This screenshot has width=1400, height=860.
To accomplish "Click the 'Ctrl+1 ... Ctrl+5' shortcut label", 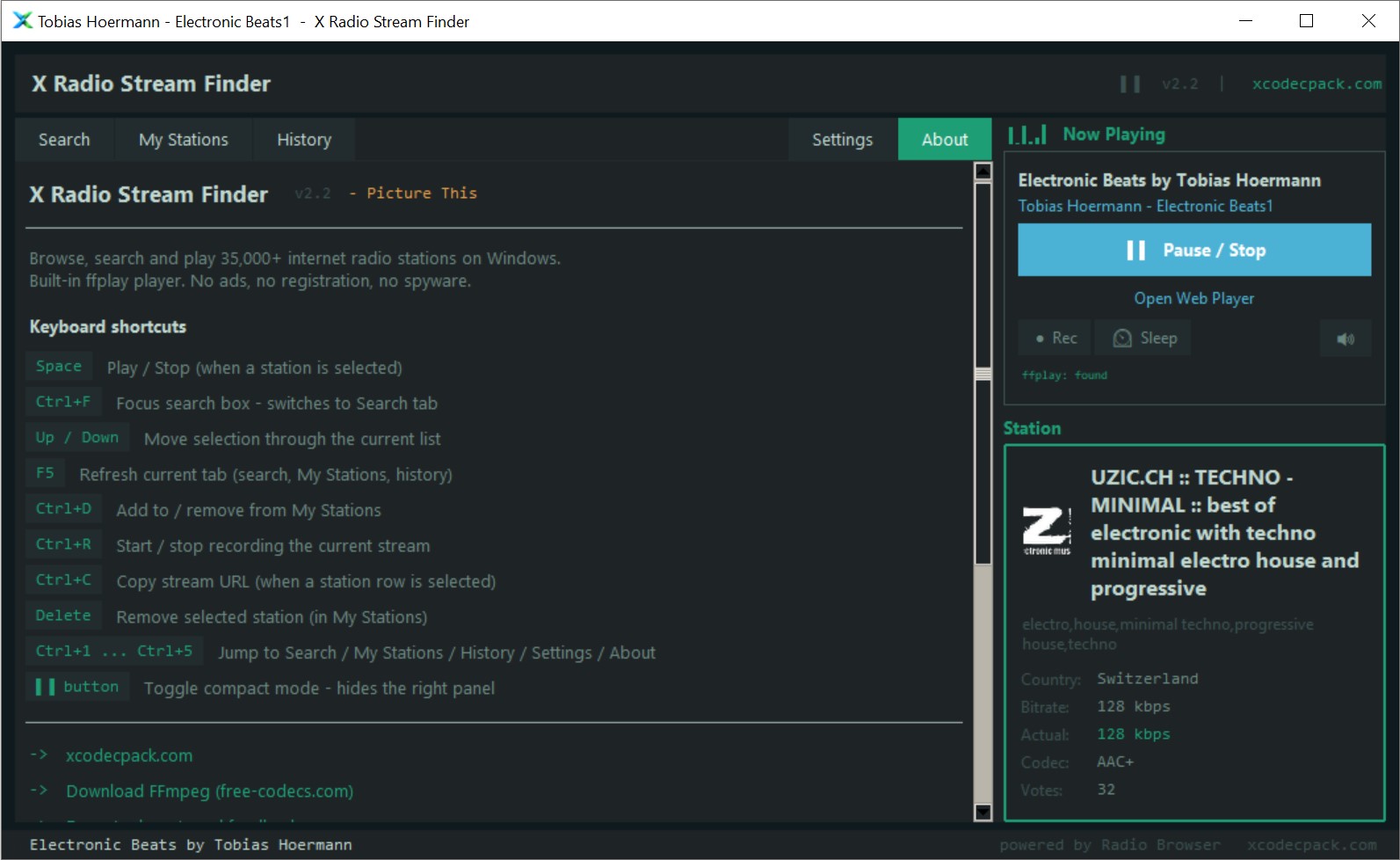I will 114,651.
